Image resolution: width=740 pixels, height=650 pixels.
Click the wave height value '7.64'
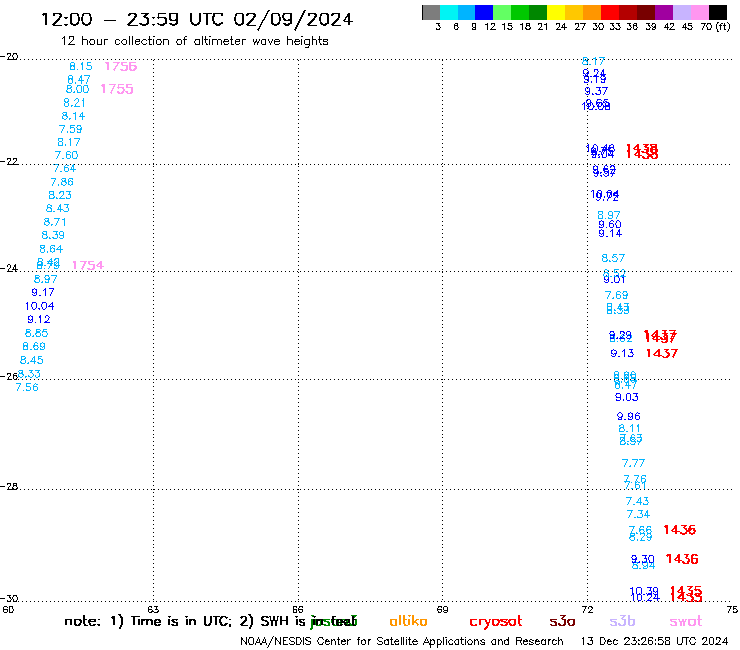point(64,169)
